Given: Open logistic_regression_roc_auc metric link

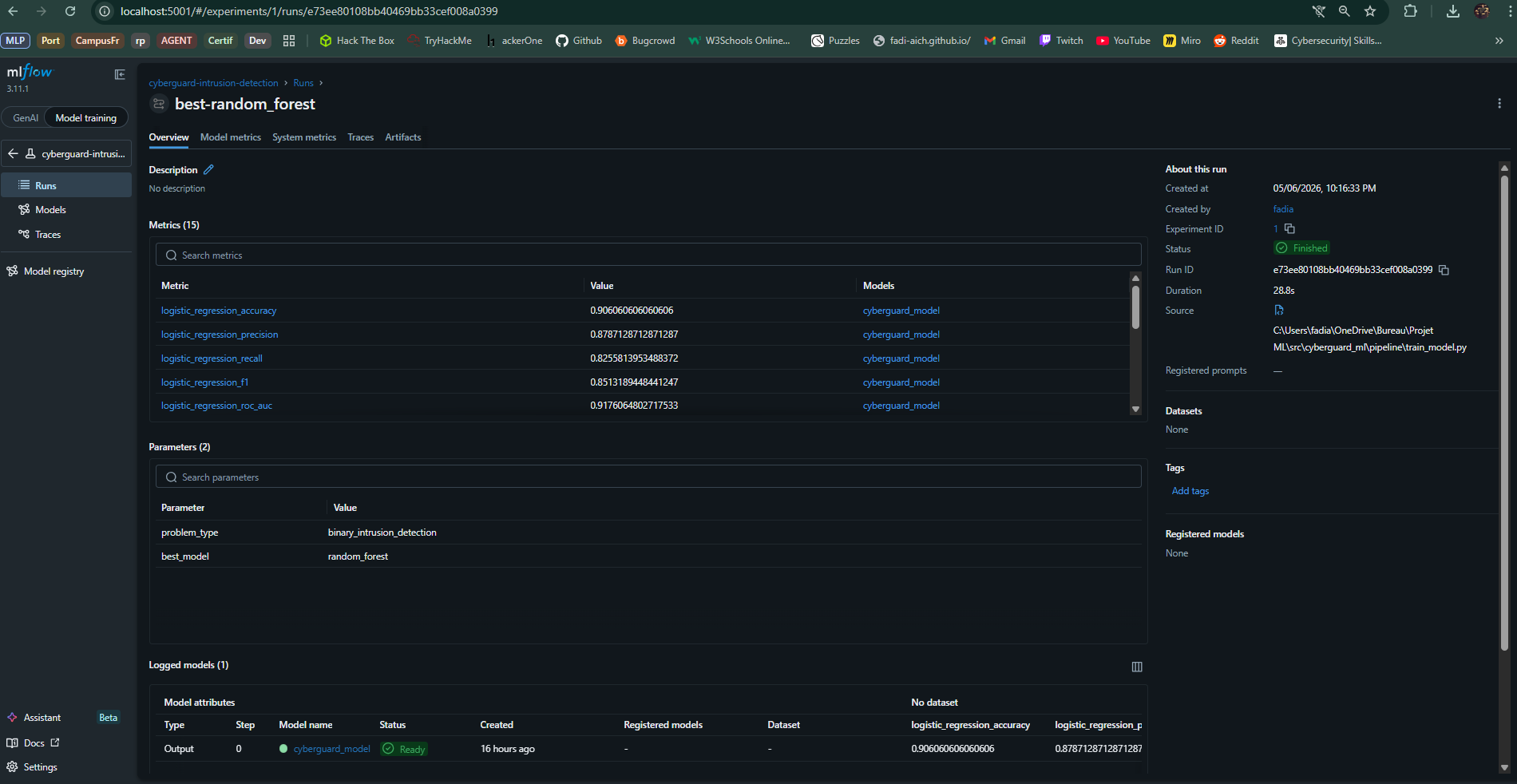Looking at the screenshot, I should click(x=216, y=406).
